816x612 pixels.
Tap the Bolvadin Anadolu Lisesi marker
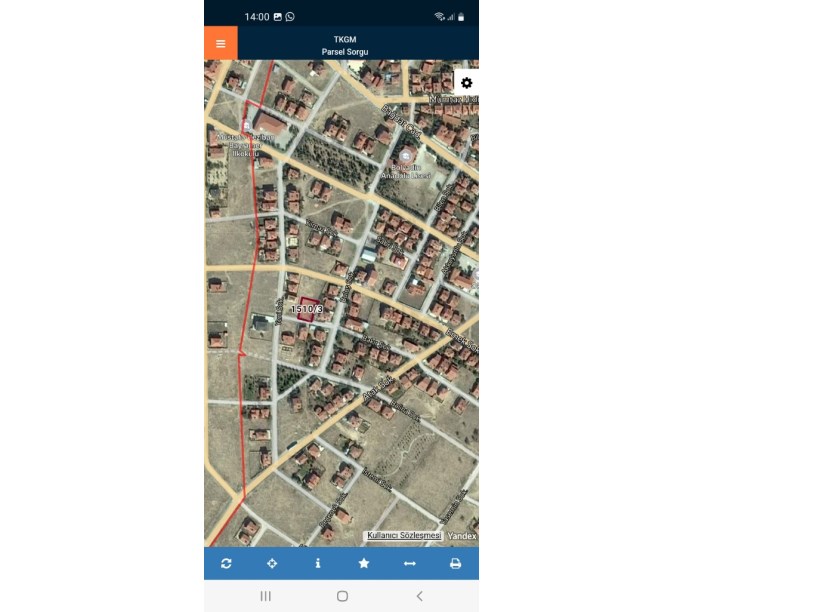click(405, 155)
